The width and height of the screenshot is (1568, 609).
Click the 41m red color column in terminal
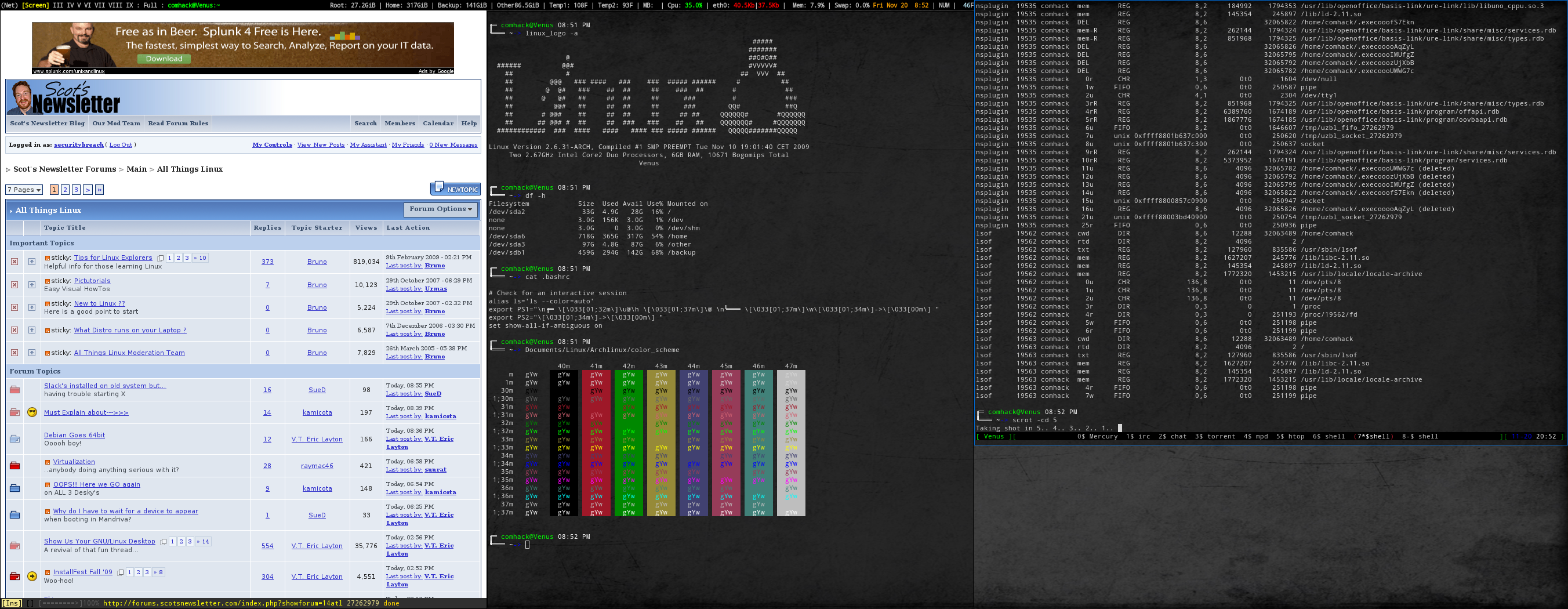point(596,443)
